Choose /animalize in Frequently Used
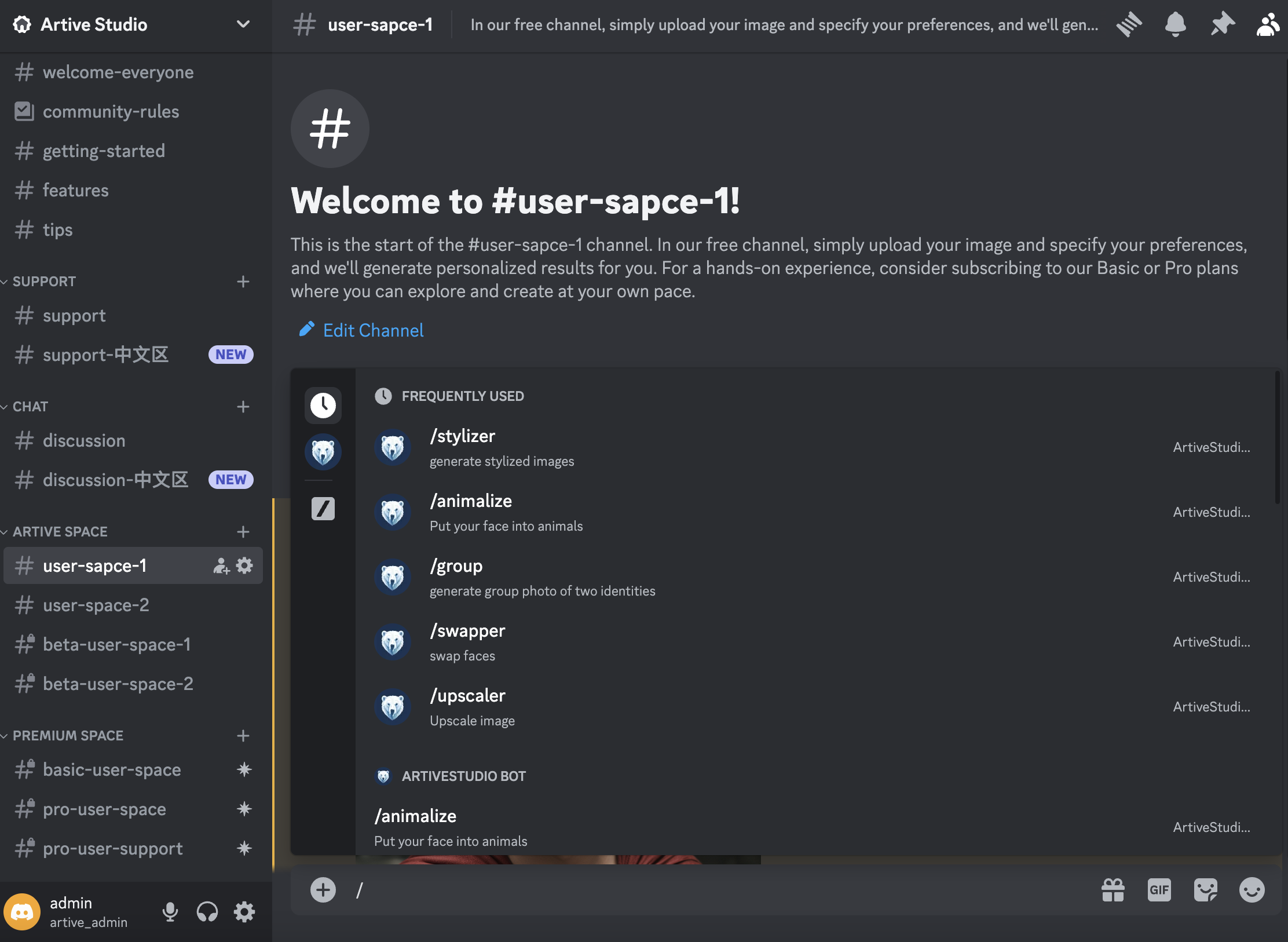 point(814,513)
